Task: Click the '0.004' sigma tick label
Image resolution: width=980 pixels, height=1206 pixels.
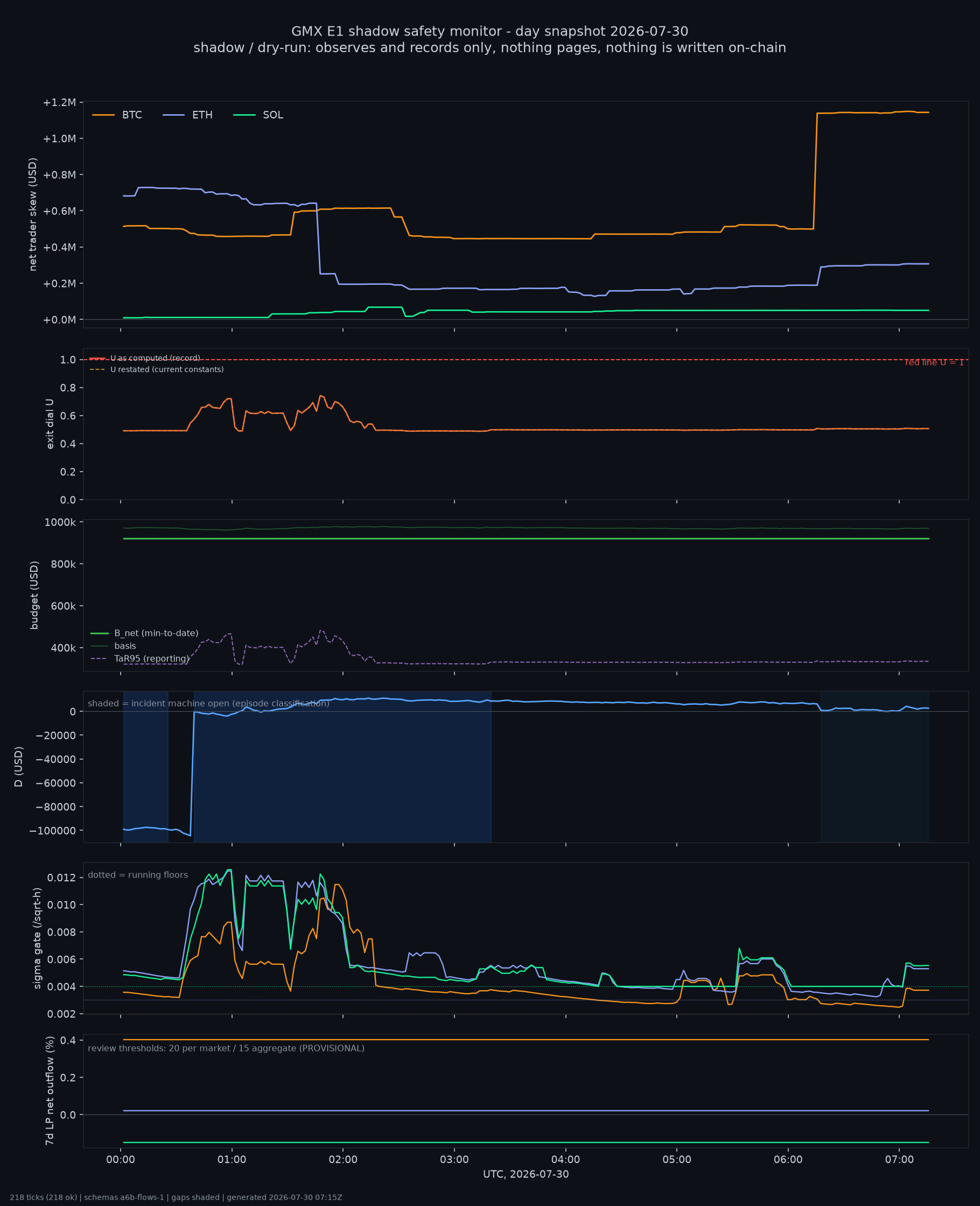Action: 61,987
